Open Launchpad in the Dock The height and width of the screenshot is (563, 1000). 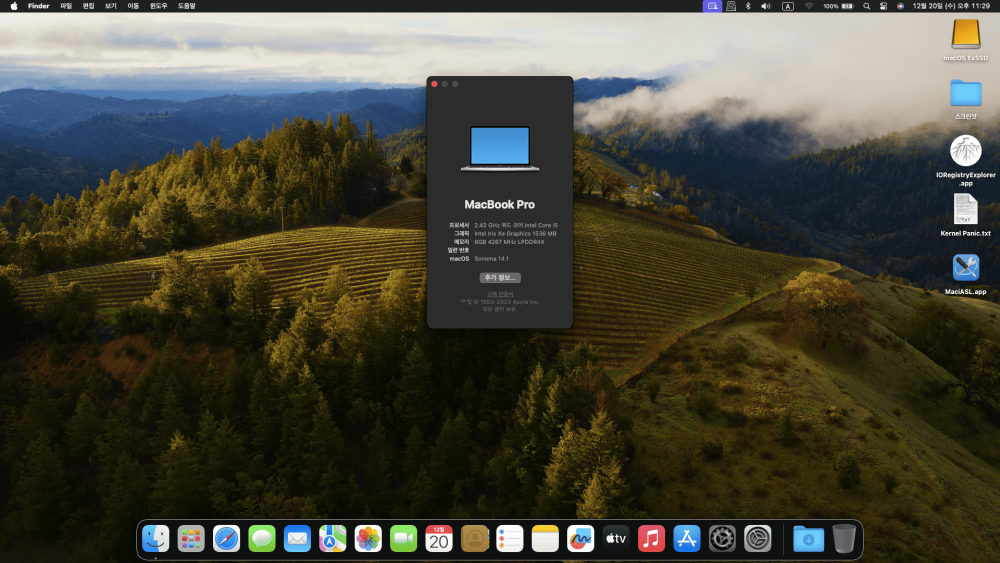pos(191,539)
